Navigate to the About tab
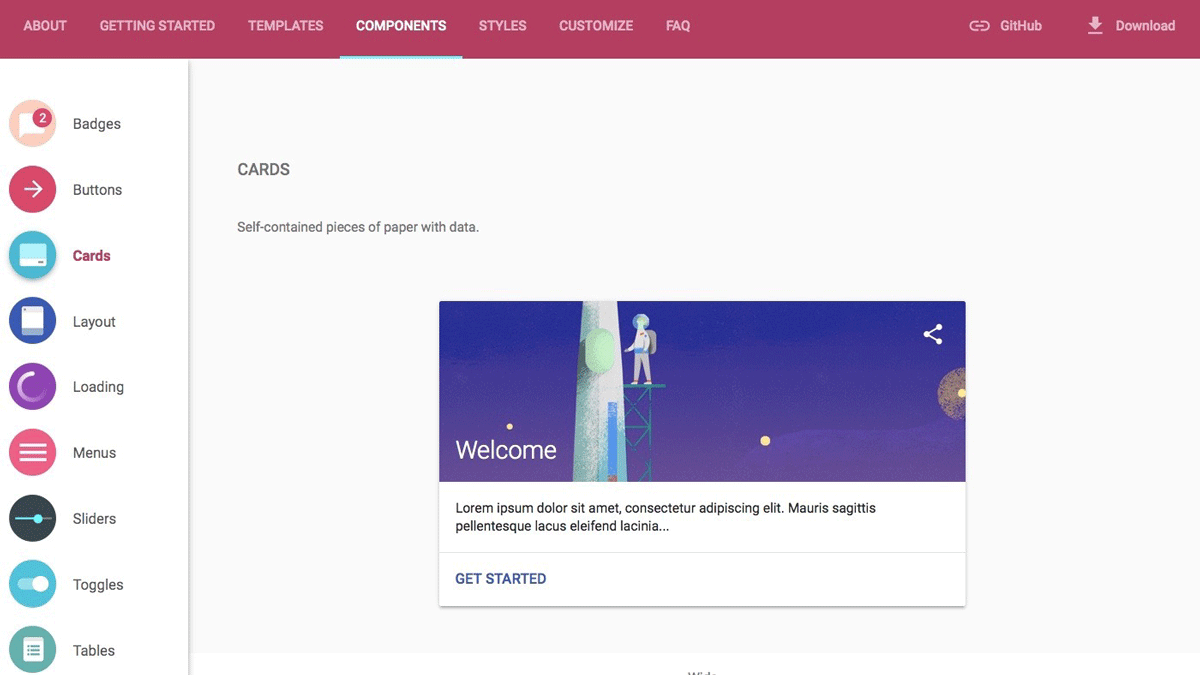The width and height of the screenshot is (1200, 675). (45, 26)
